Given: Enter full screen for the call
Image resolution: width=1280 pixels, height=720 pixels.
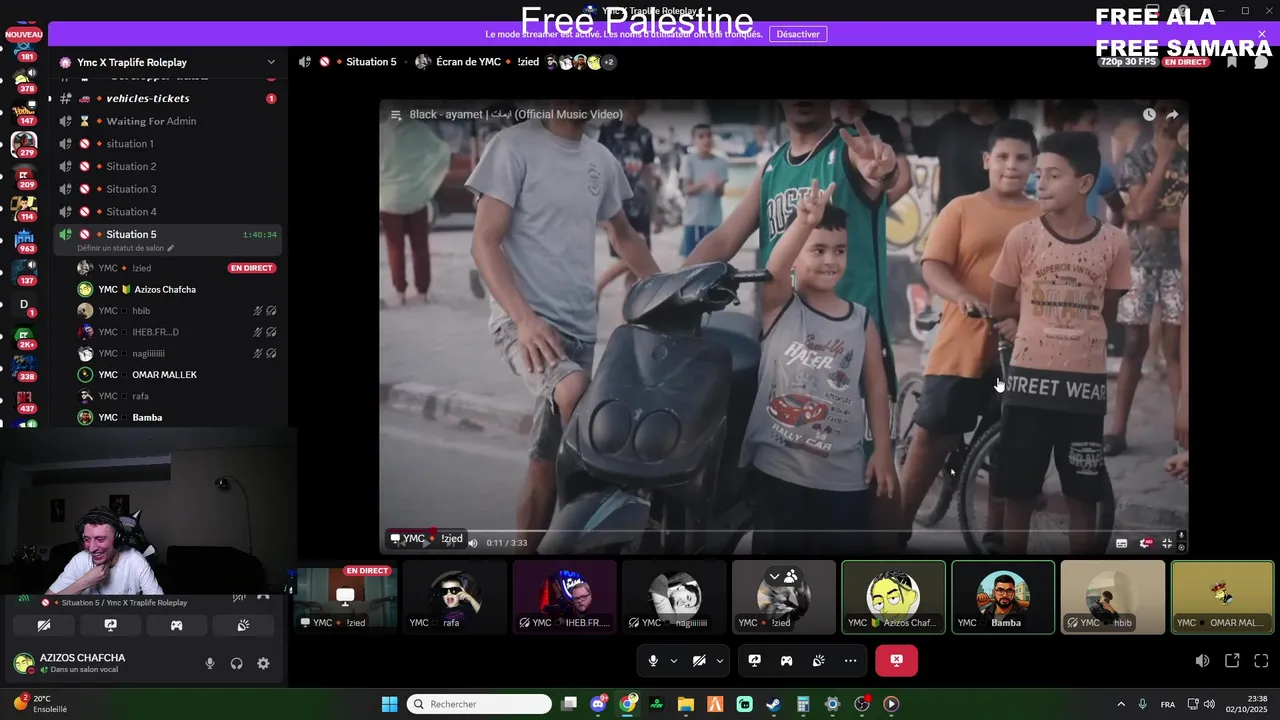Looking at the screenshot, I should tap(1261, 661).
